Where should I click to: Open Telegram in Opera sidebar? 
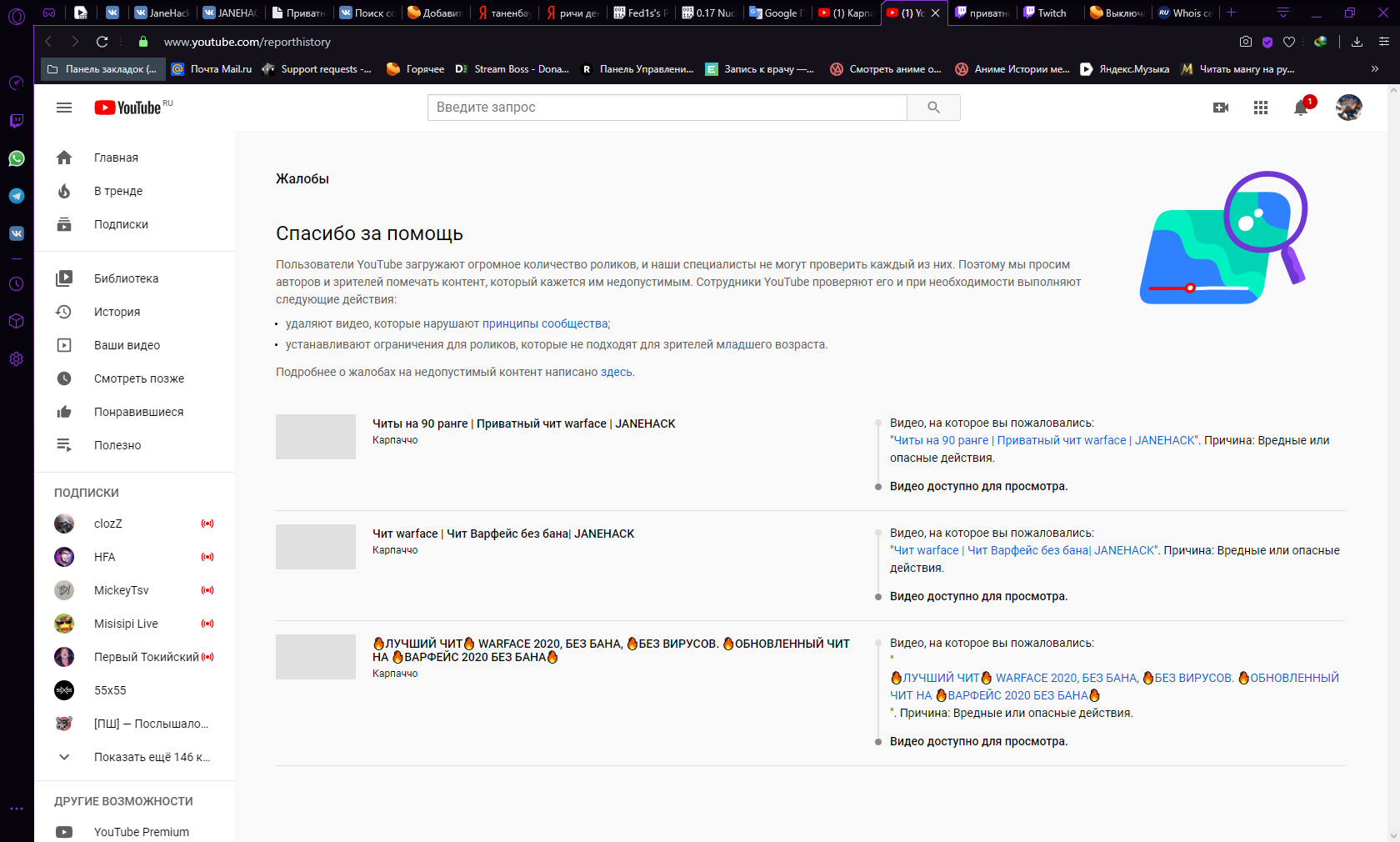pos(17,196)
